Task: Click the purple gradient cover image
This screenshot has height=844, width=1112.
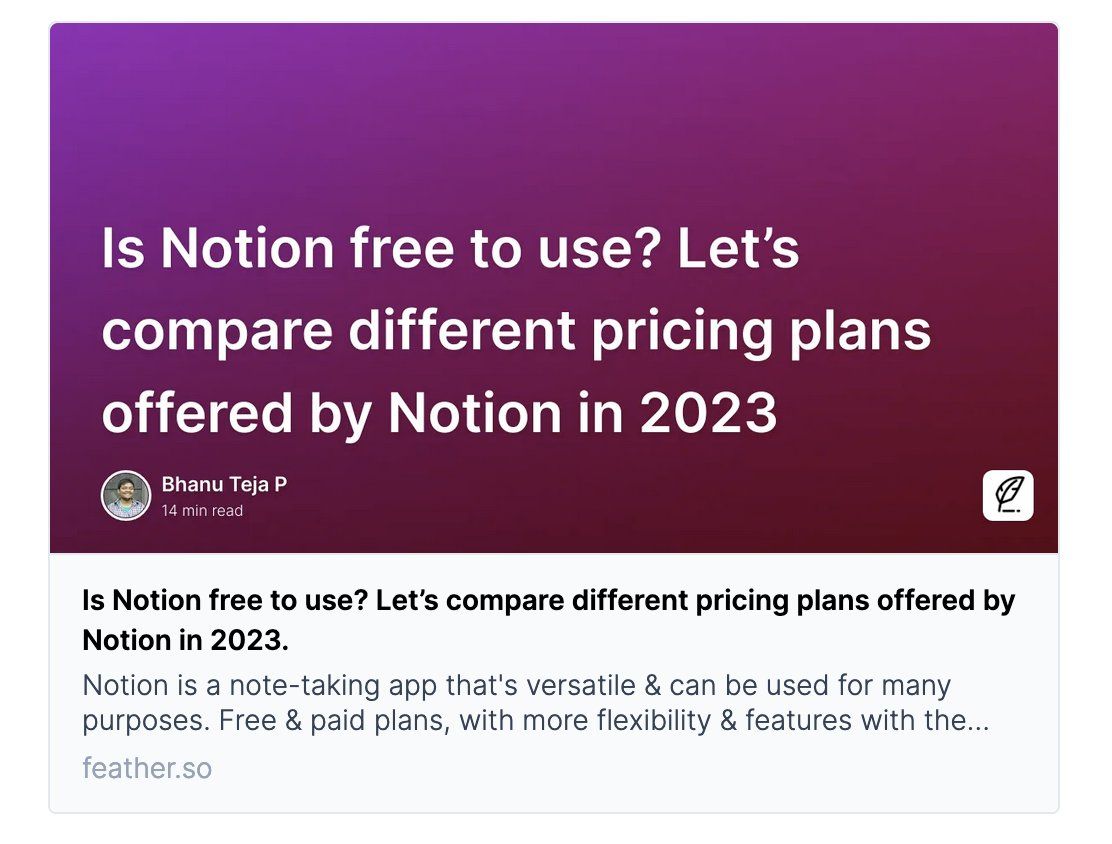Action: point(554,288)
